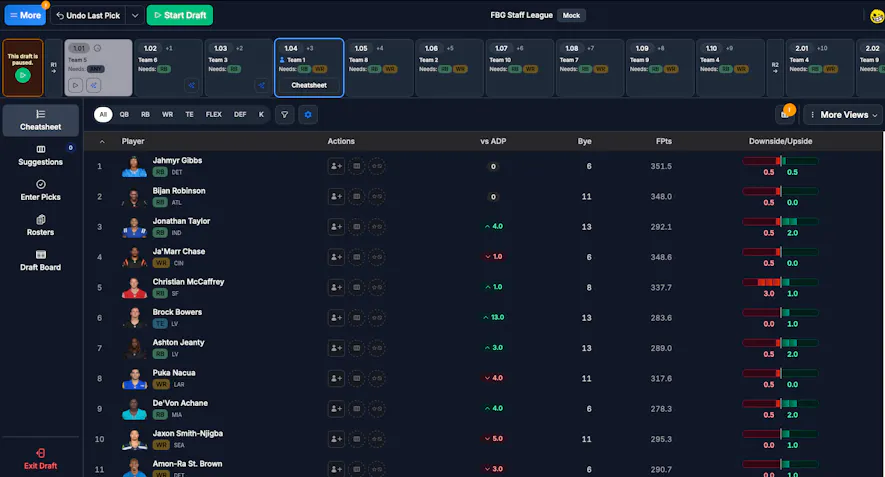Screen dimensions: 885x477
Task: Click Brock Bowers player headshot
Action: click(x=134, y=318)
